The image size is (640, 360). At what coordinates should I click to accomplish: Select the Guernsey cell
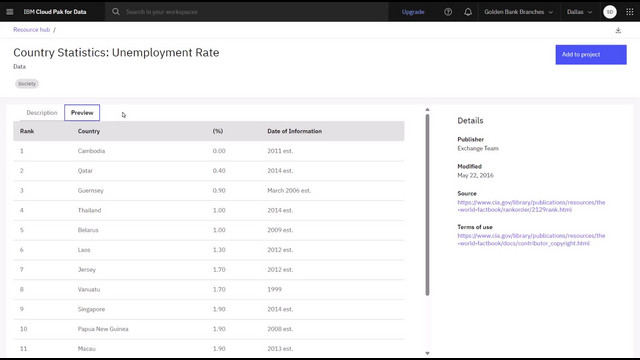(91, 190)
